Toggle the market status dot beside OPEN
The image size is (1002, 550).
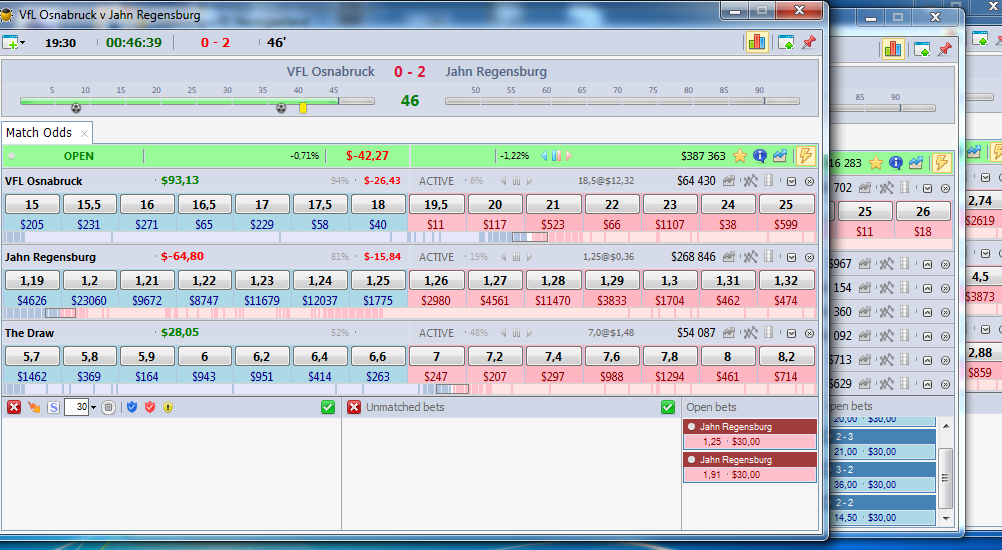12,156
